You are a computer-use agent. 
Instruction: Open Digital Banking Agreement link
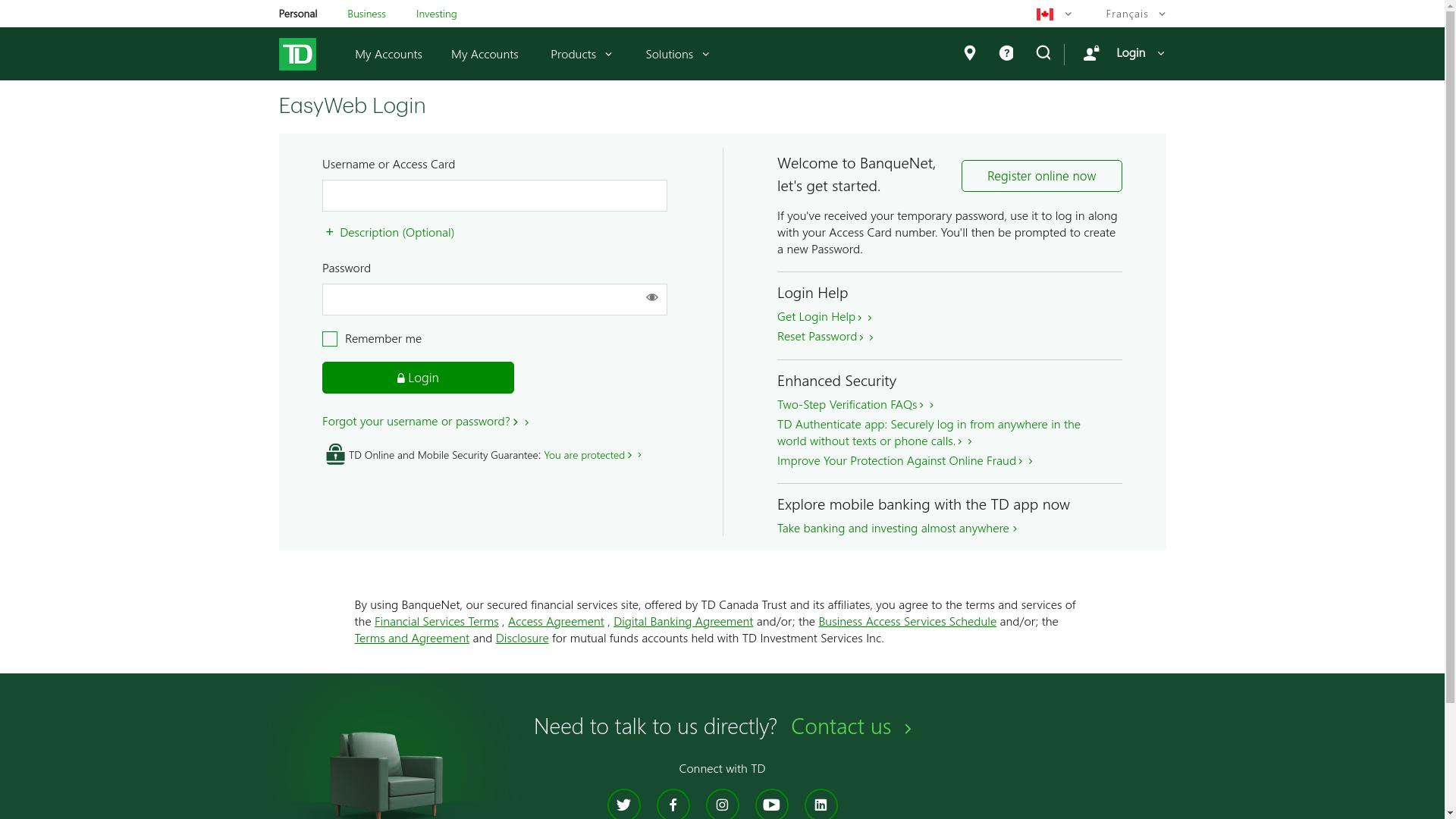pyautogui.click(x=683, y=621)
